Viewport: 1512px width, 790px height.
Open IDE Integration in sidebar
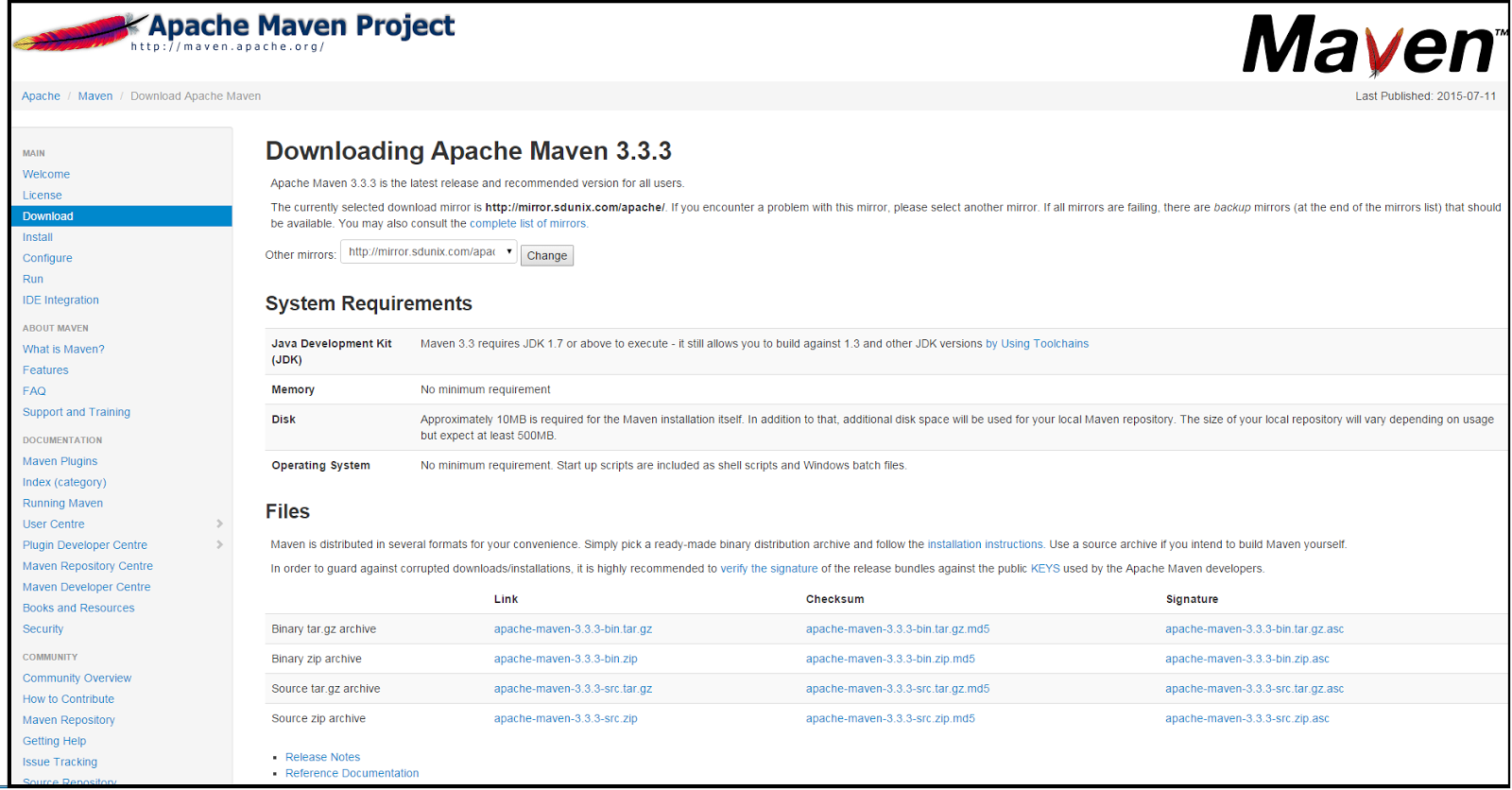60,300
